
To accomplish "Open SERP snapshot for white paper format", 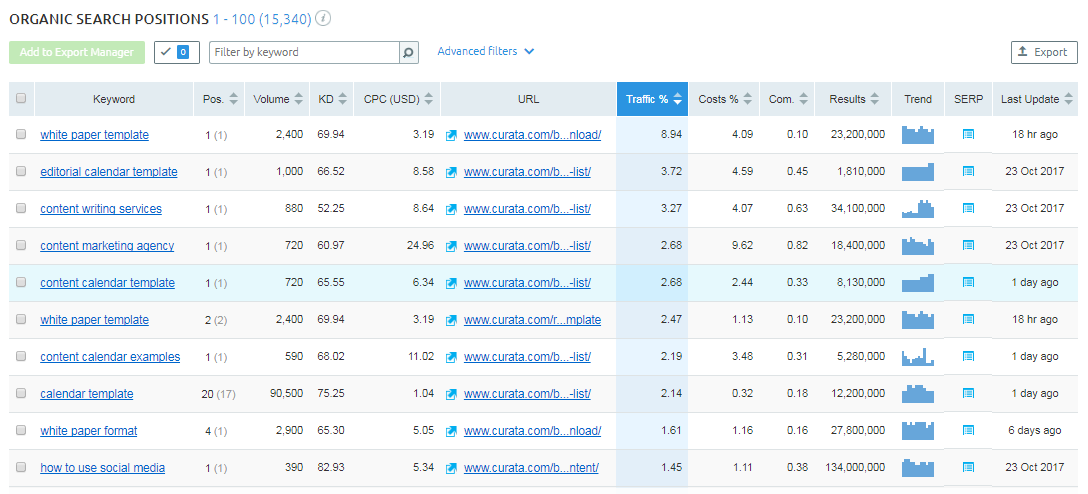I will (968, 430).
